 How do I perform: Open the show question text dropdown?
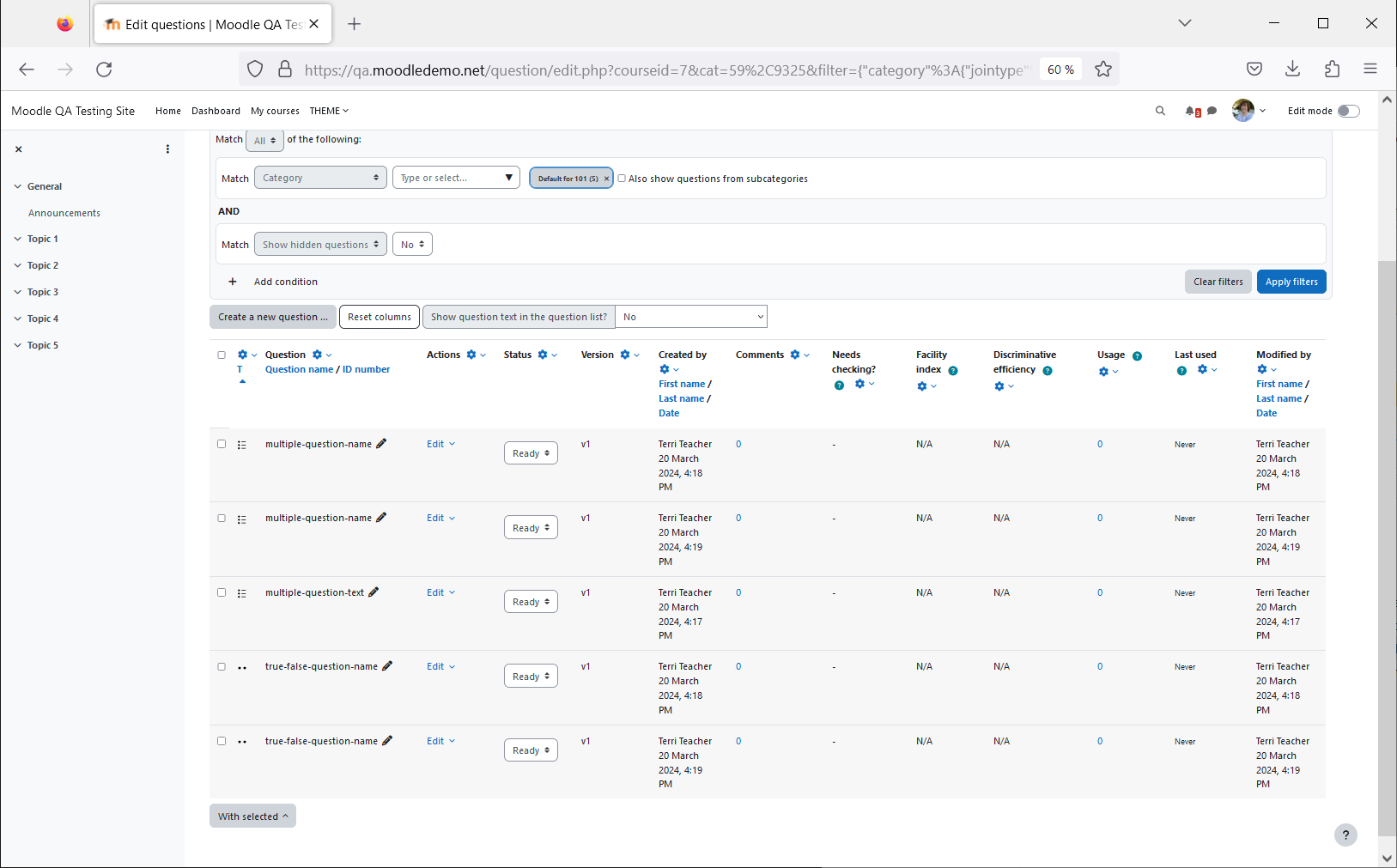(x=690, y=317)
